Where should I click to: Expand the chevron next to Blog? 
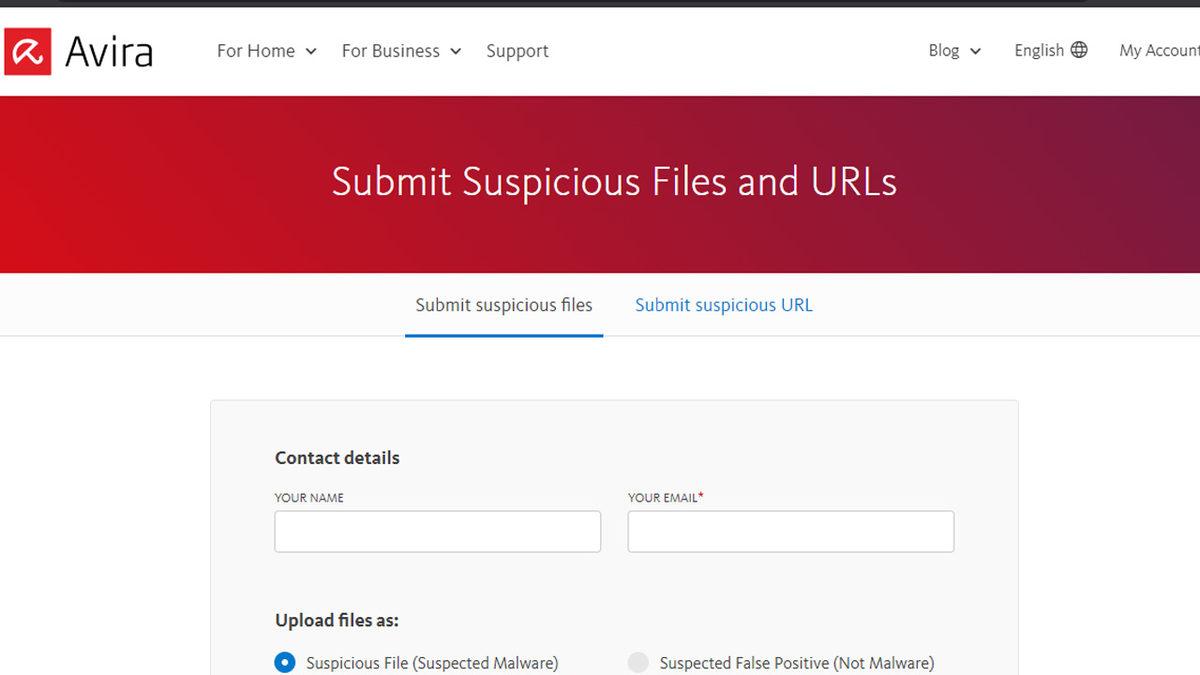976,52
